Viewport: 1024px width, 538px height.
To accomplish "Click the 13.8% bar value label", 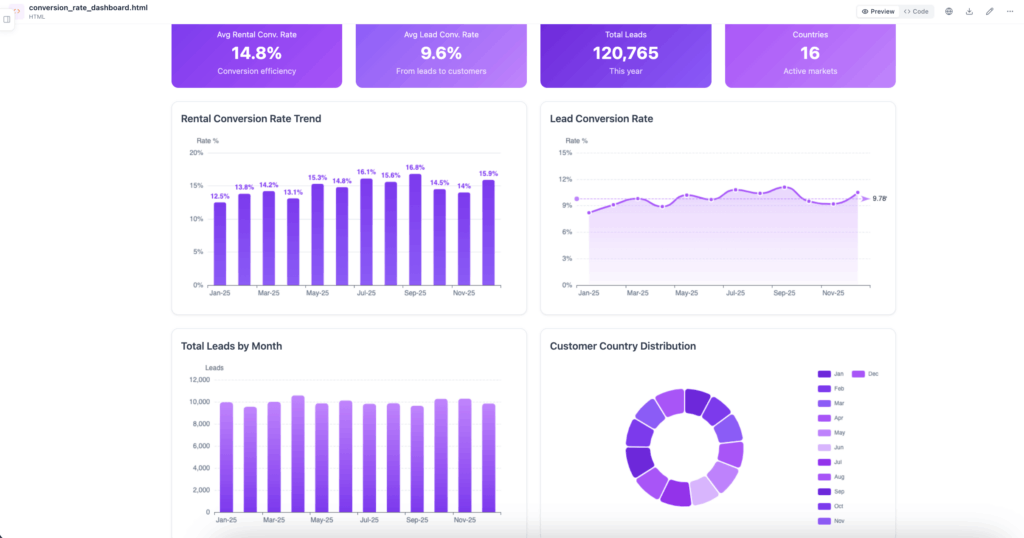I will pos(244,187).
